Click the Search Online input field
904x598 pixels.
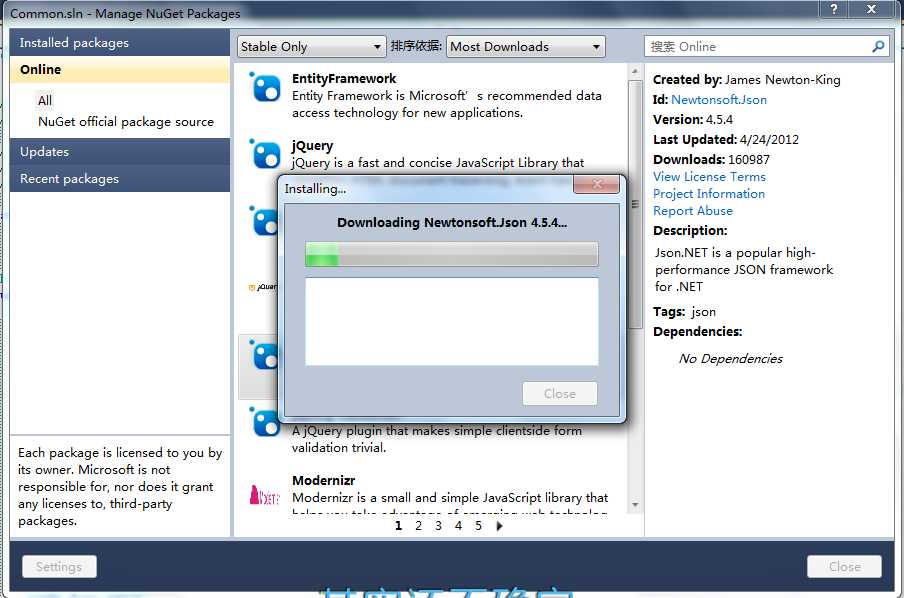click(758, 47)
